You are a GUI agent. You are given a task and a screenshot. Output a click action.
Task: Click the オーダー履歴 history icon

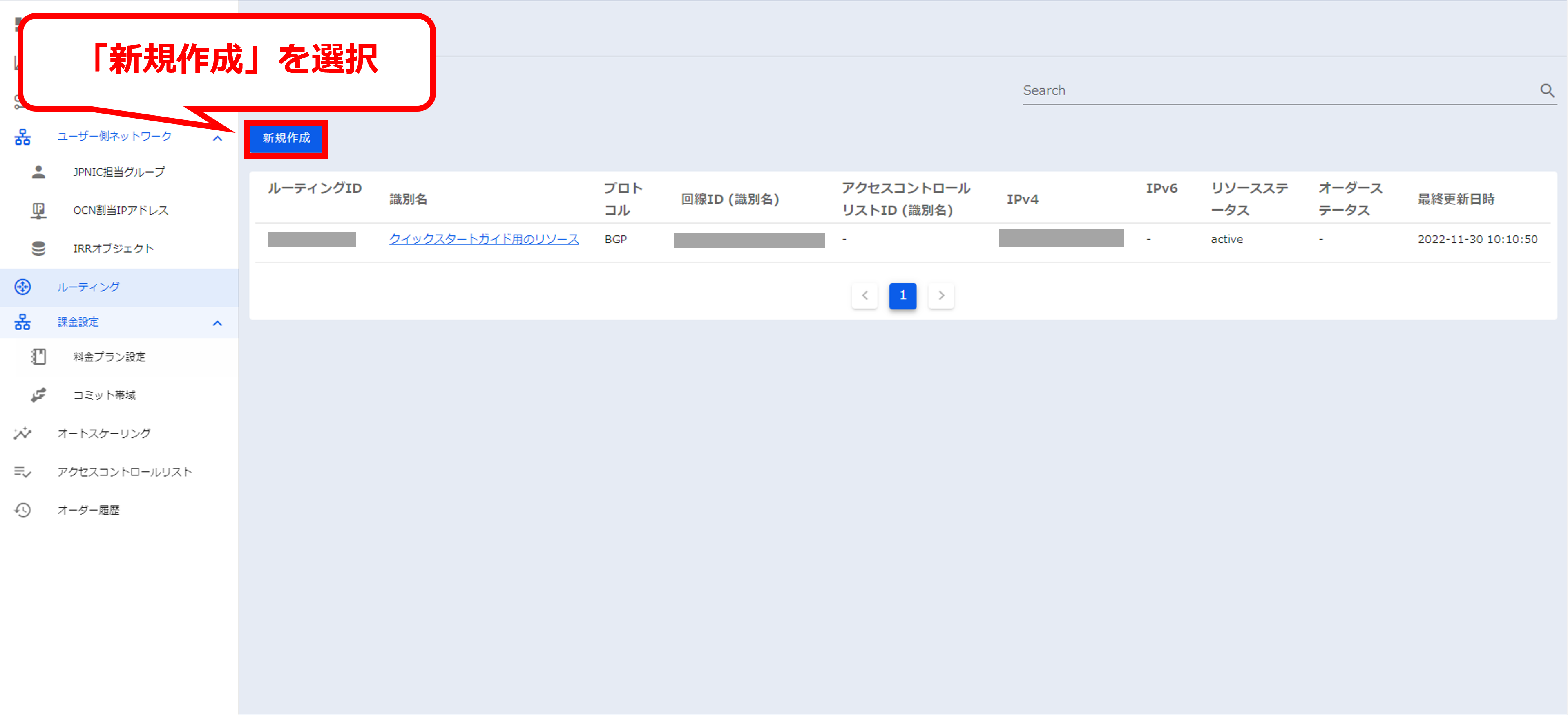point(22,510)
